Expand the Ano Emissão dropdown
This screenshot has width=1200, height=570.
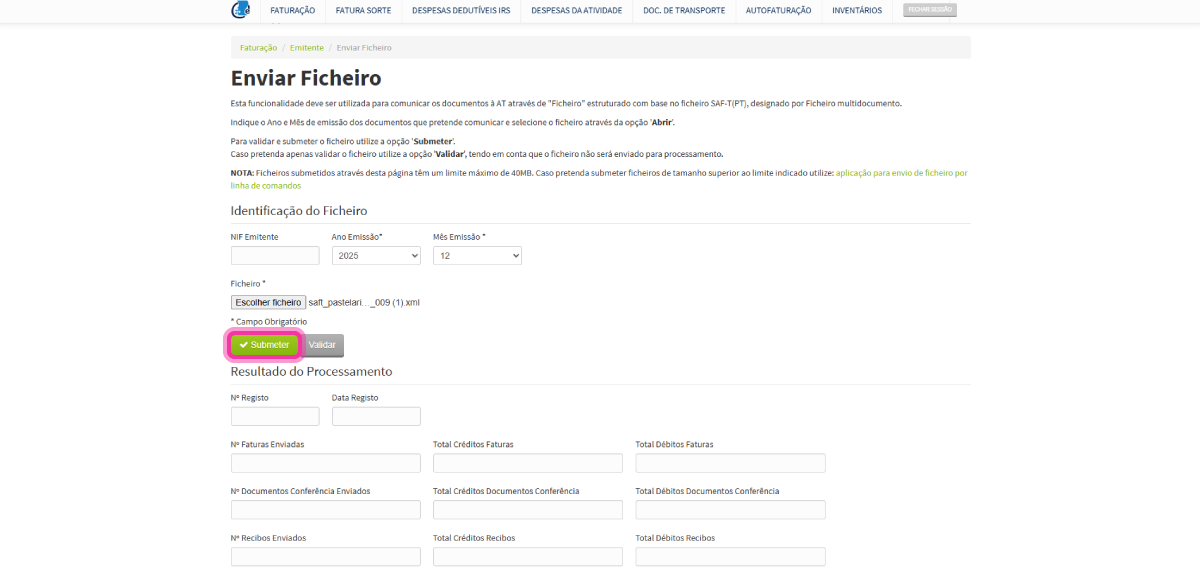[376, 256]
